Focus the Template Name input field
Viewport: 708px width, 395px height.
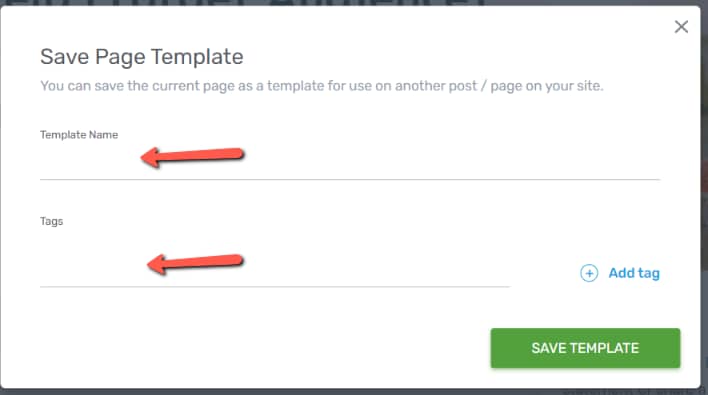(x=350, y=163)
